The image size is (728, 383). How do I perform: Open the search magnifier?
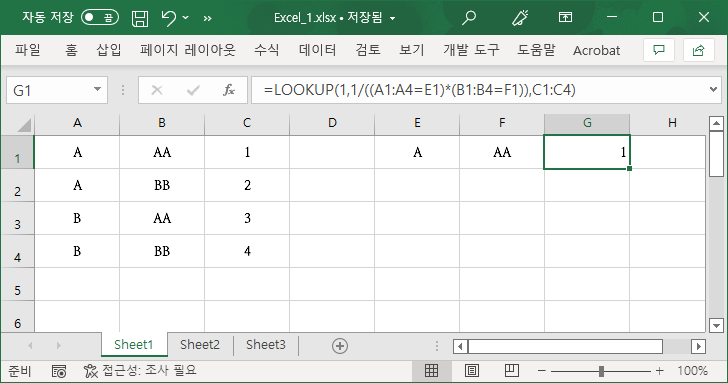point(469,18)
